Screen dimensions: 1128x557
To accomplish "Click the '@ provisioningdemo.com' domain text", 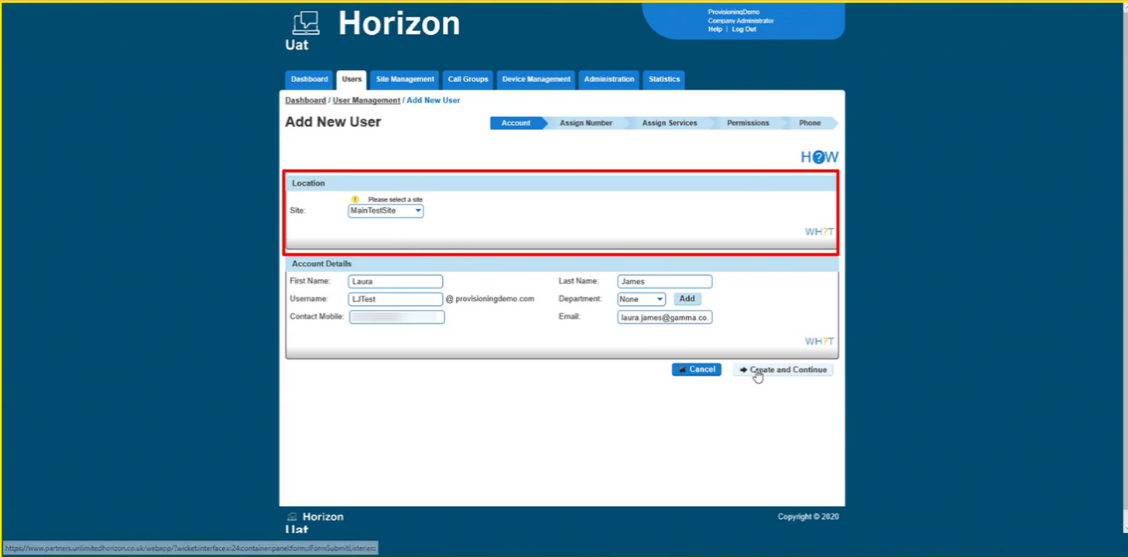I will [x=490, y=299].
